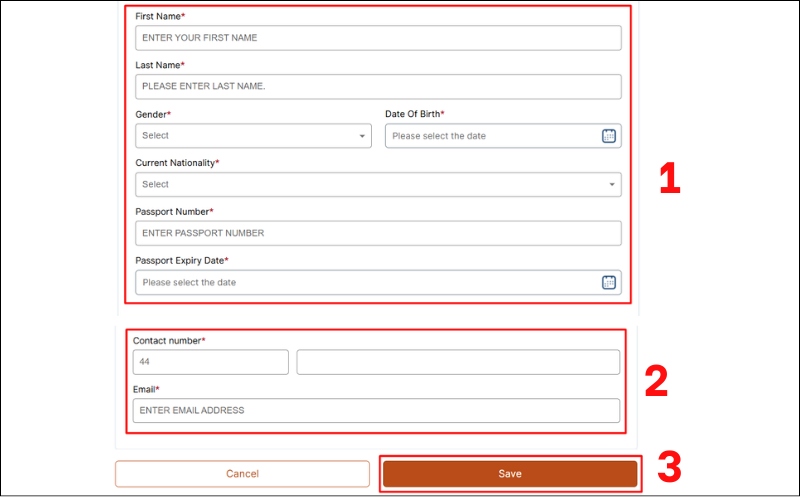The height and width of the screenshot is (500, 800).
Task: Open the Passport Expiry Date calendar icon
Action: coord(609,283)
